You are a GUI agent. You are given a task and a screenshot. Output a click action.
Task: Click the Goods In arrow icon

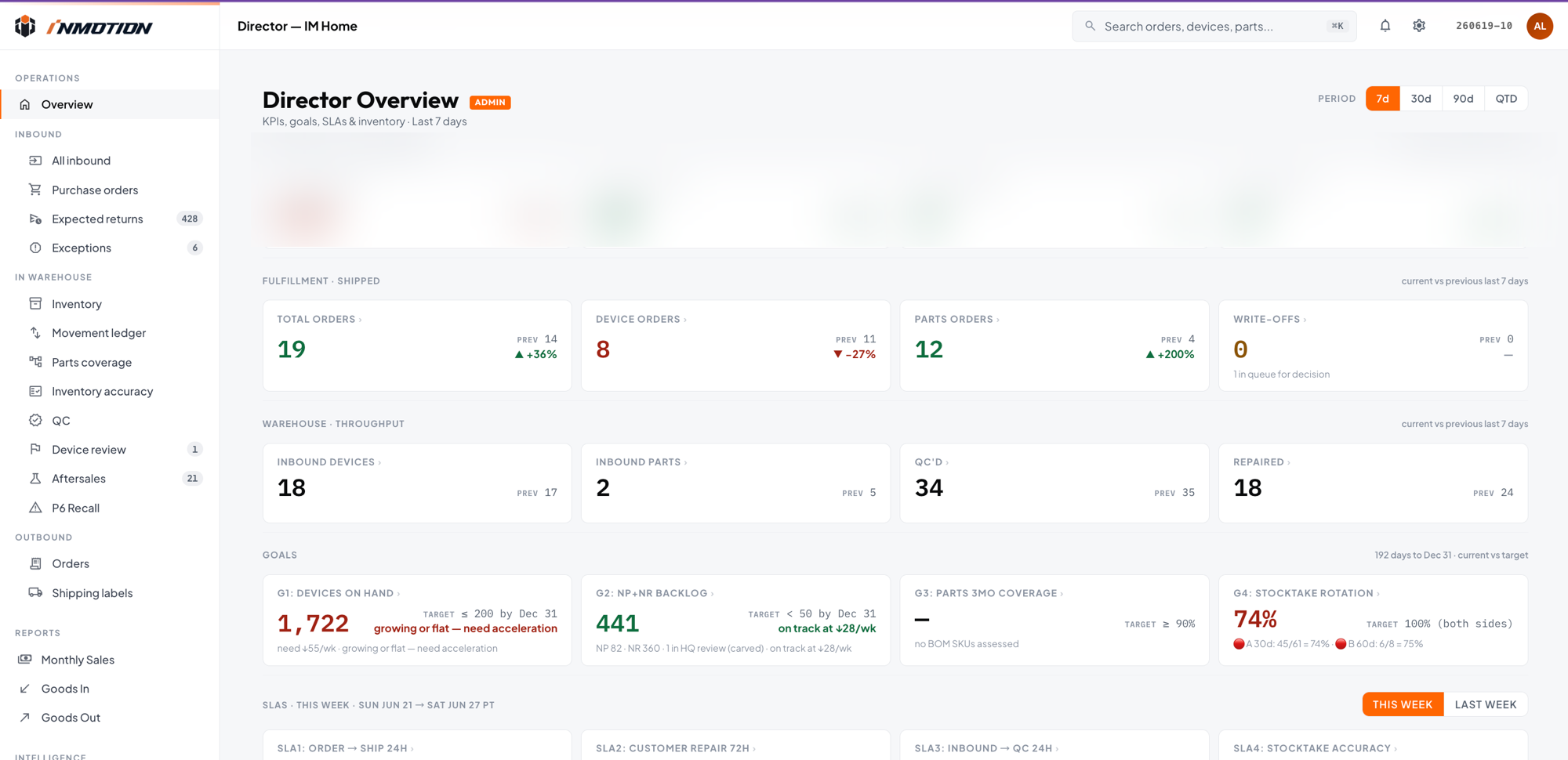25,688
